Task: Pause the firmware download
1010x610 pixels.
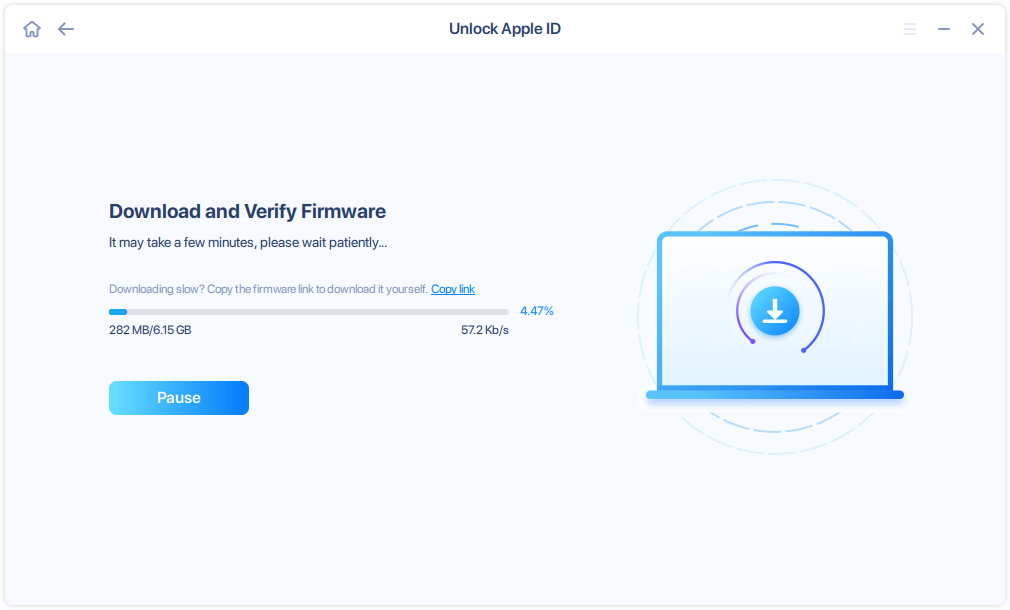Action: coord(178,397)
